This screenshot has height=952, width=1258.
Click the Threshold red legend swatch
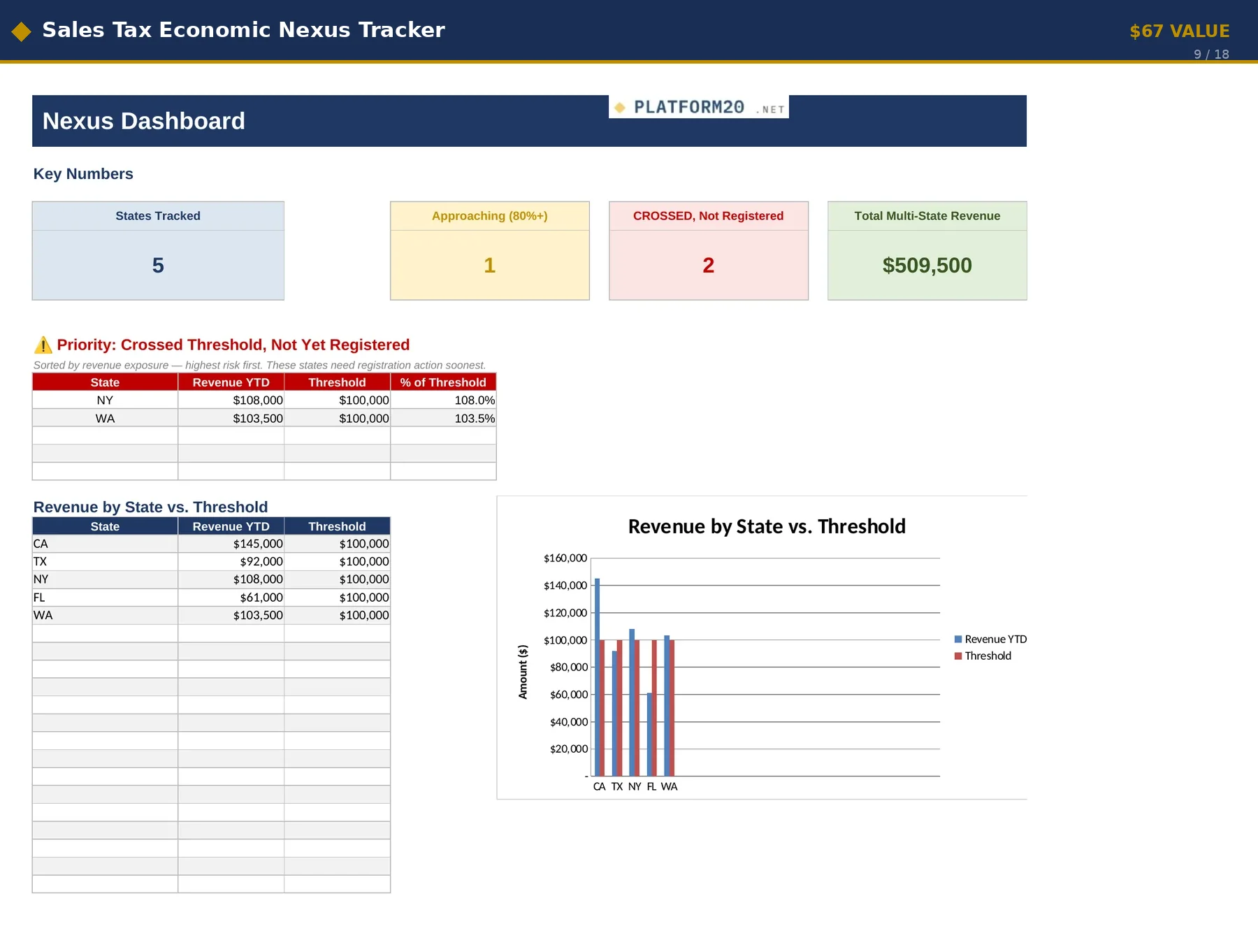pos(958,656)
